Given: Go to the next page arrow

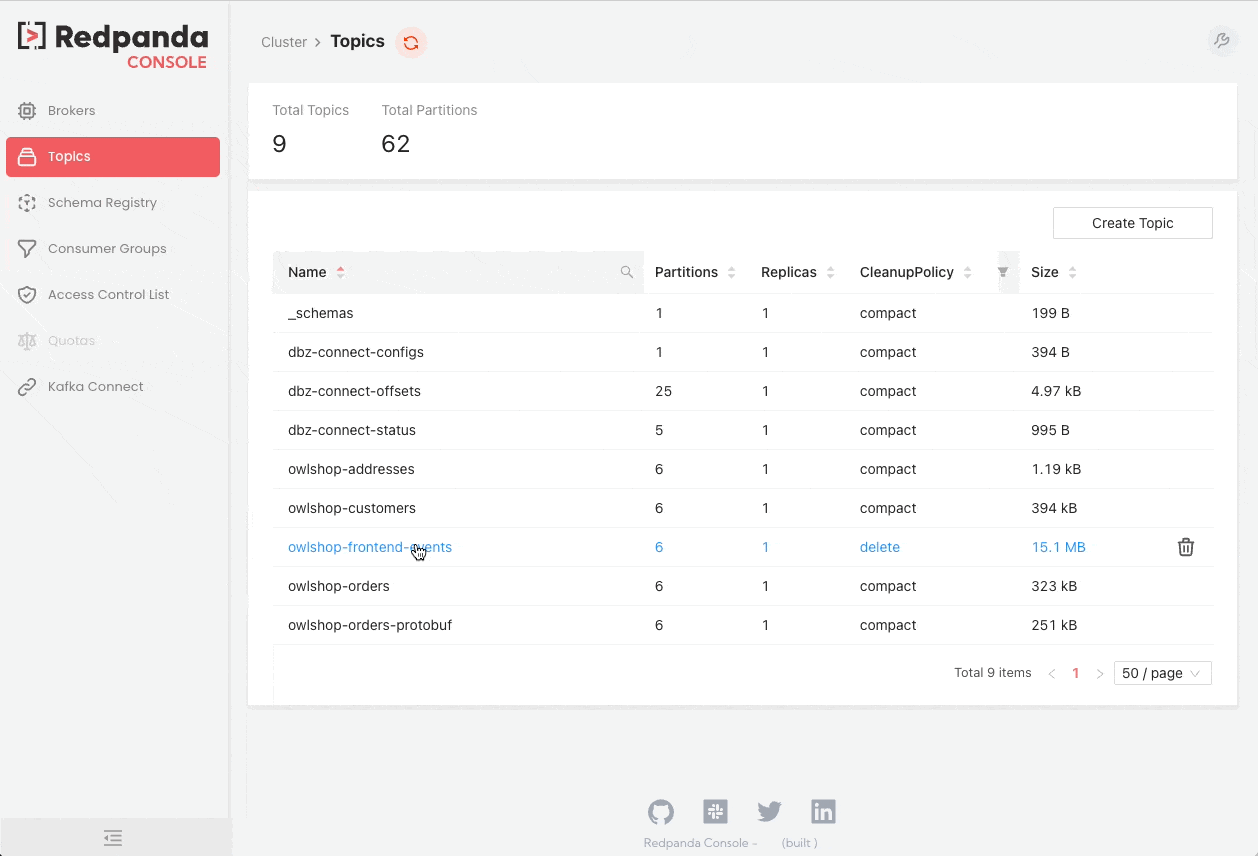Looking at the screenshot, I should 1100,674.
